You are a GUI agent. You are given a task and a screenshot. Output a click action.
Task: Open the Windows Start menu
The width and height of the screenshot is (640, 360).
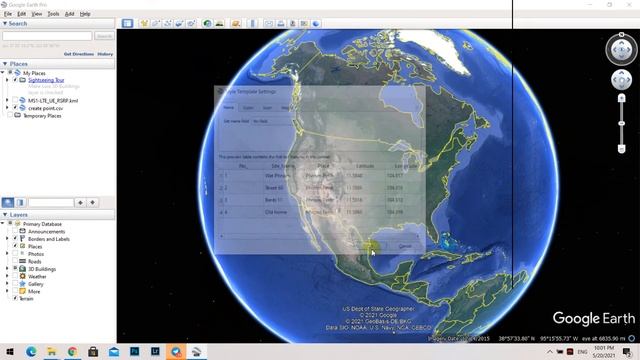point(10,351)
